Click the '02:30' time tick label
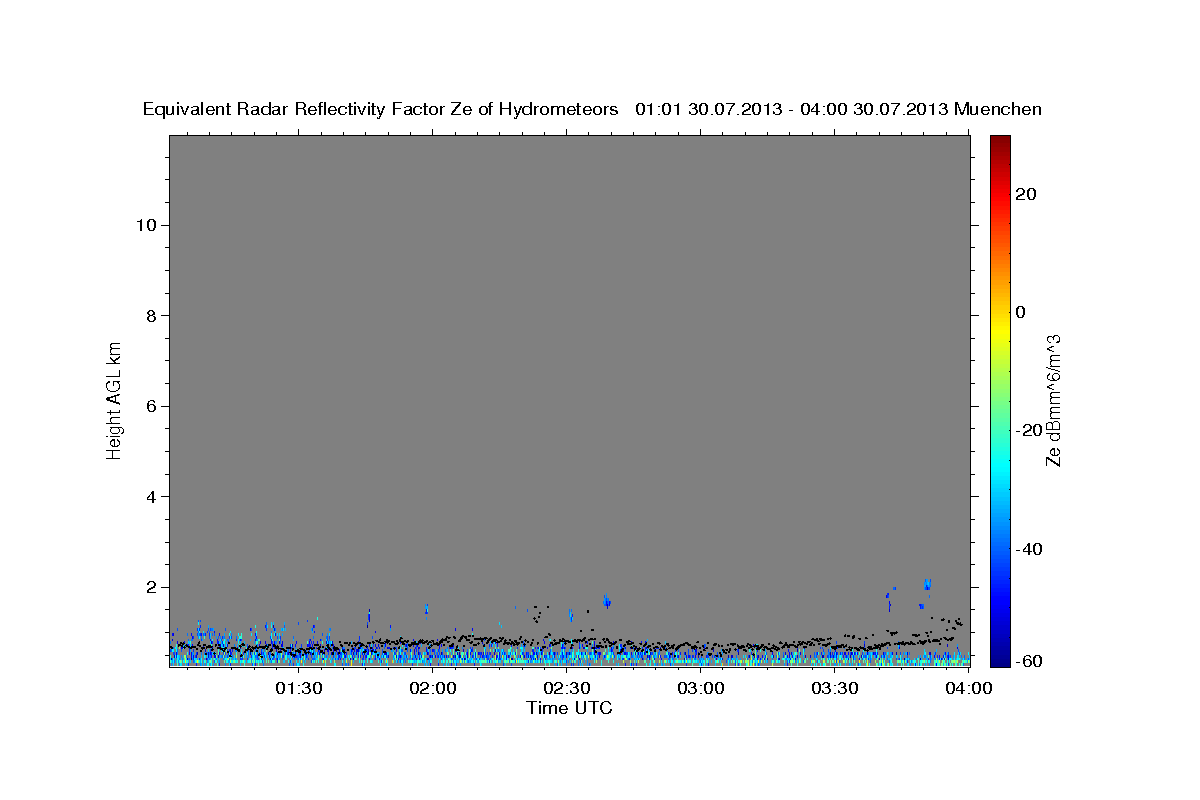The image size is (1200, 800). coord(567,688)
